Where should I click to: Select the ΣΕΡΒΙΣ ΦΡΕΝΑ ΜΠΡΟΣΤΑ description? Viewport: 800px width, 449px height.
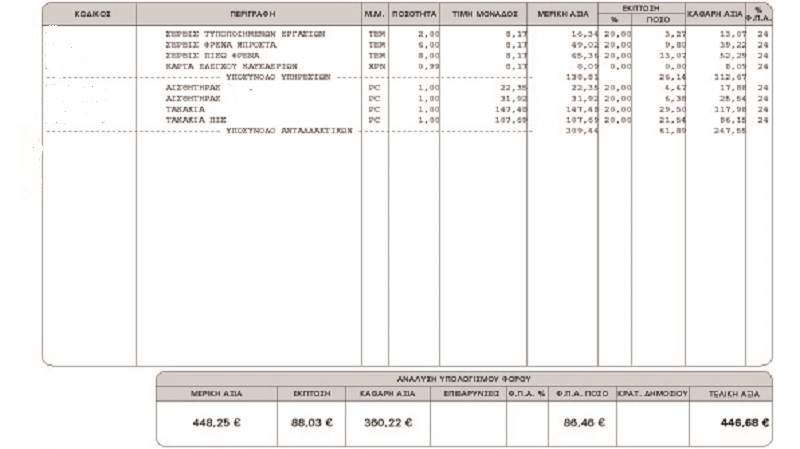tap(221, 45)
